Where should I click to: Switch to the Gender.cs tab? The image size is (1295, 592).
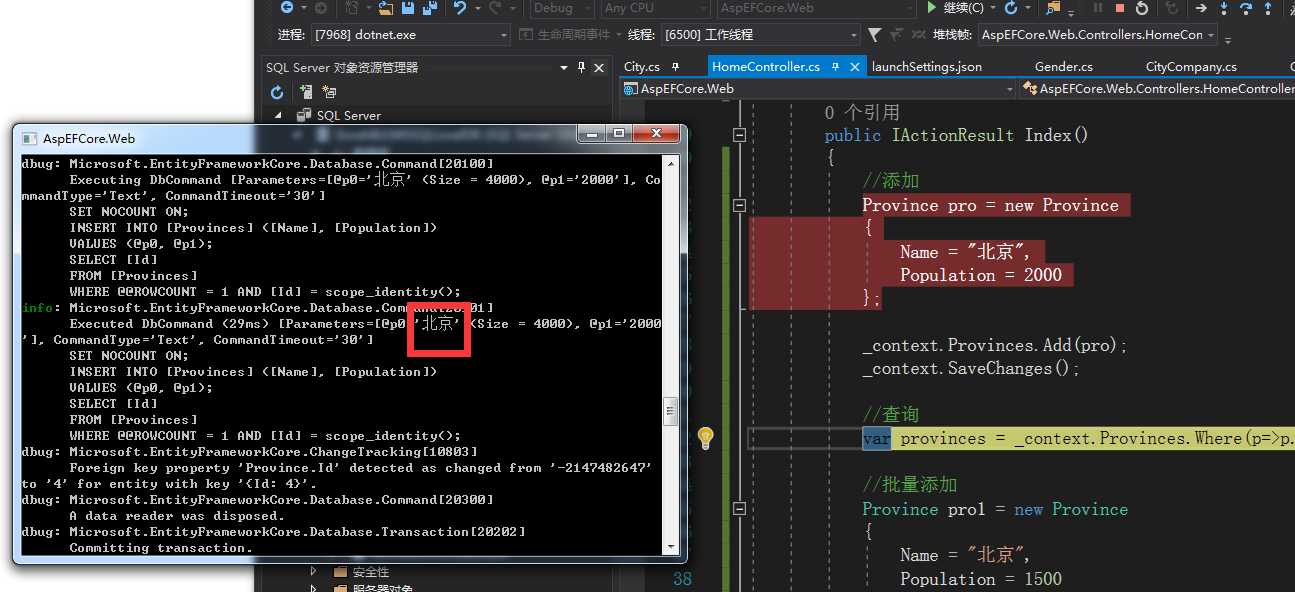[x=1064, y=67]
